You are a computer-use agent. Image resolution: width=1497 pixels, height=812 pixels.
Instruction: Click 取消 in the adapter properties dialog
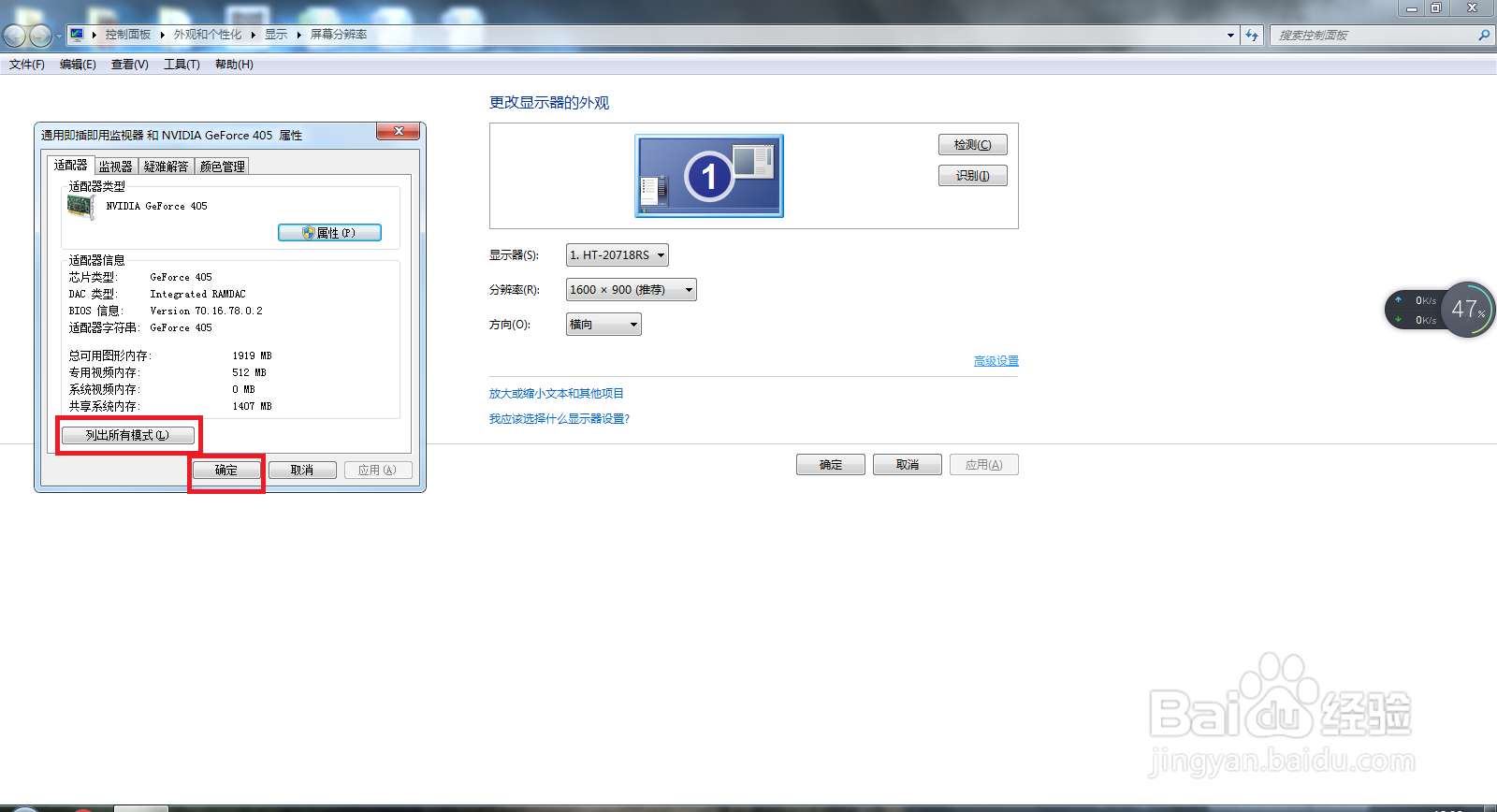click(x=302, y=470)
